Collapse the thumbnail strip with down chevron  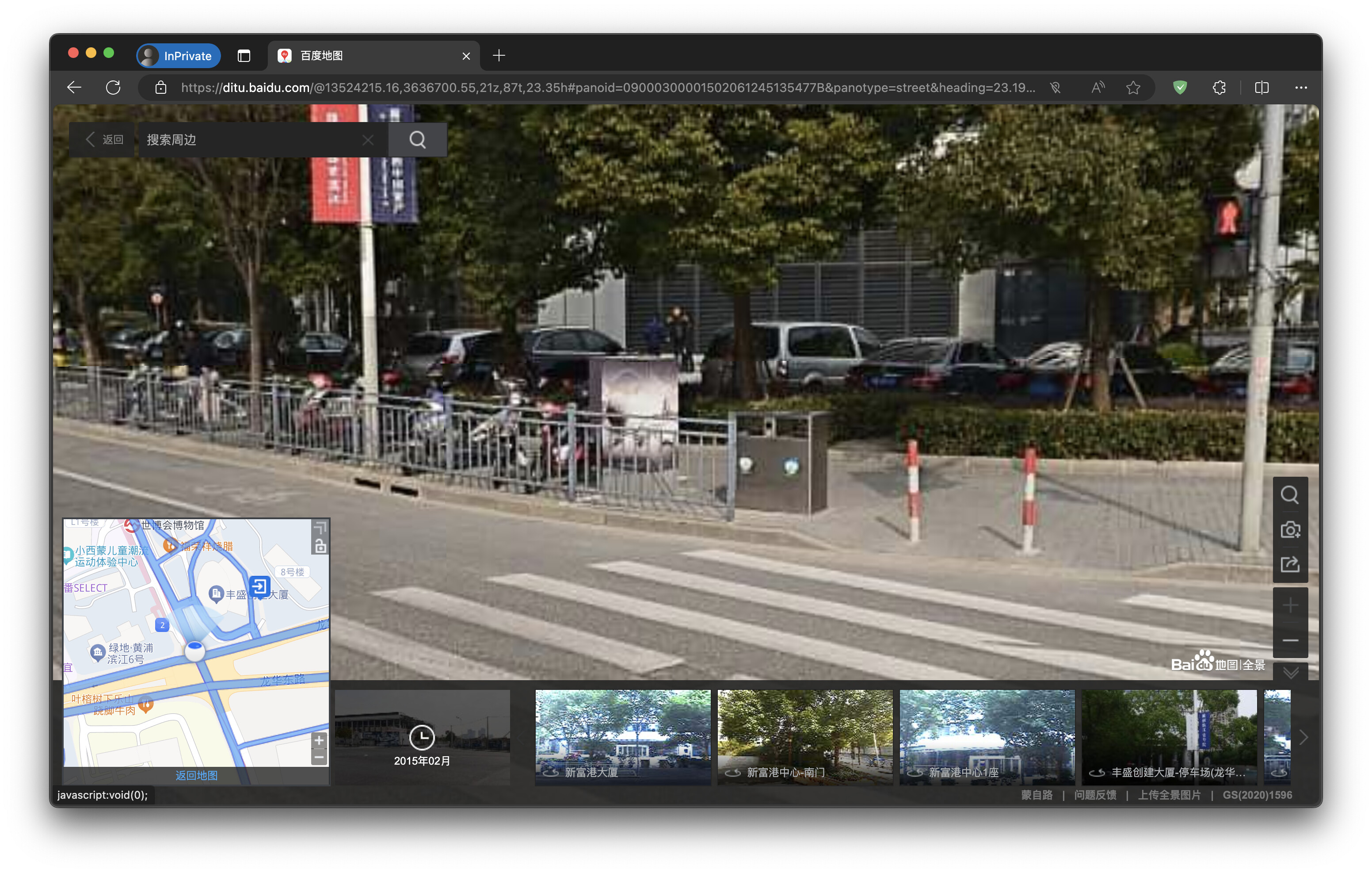pyautogui.click(x=1291, y=672)
